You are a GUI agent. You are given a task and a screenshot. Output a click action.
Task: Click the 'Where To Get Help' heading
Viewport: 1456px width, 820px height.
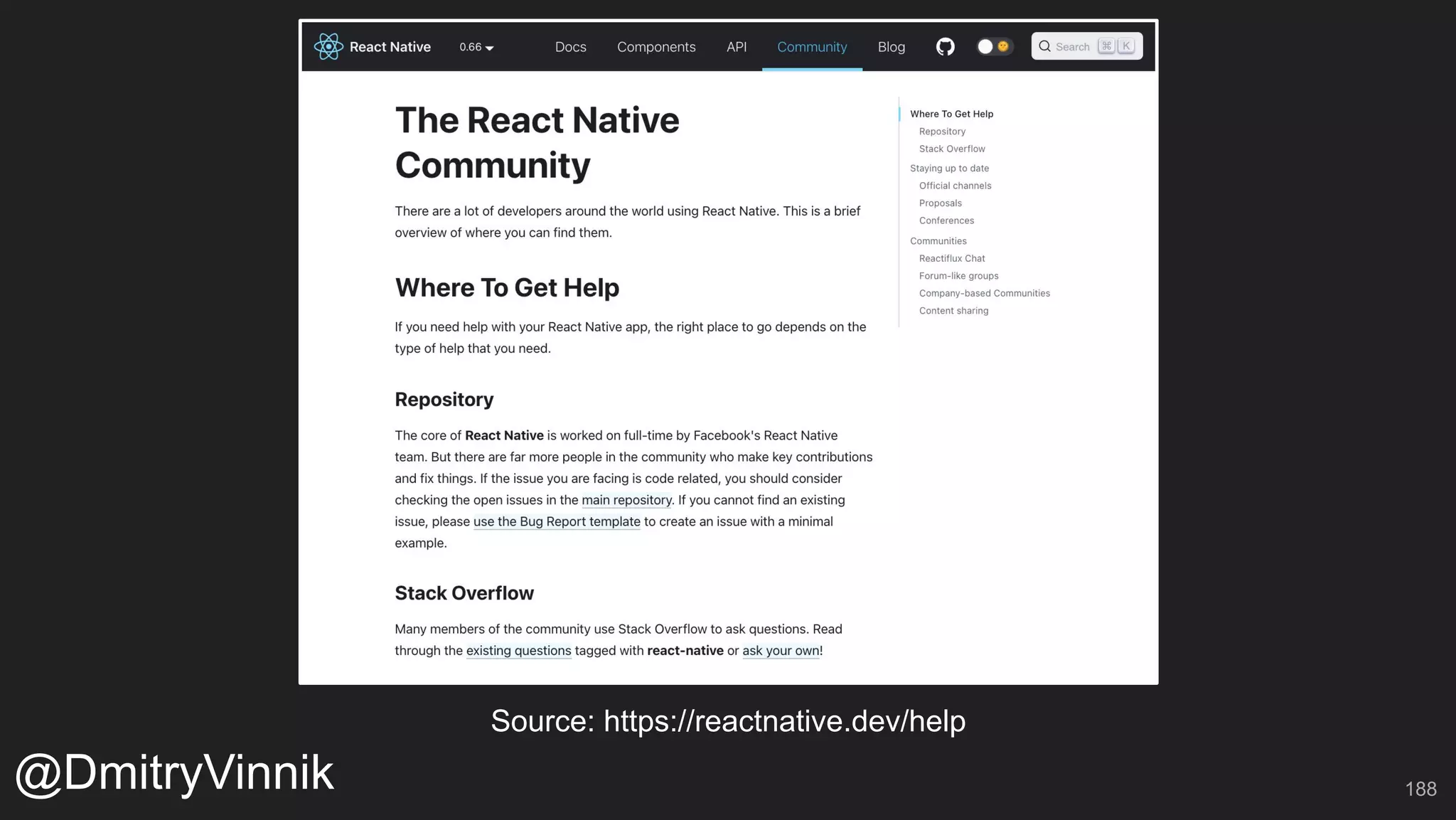click(x=507, y=288)
